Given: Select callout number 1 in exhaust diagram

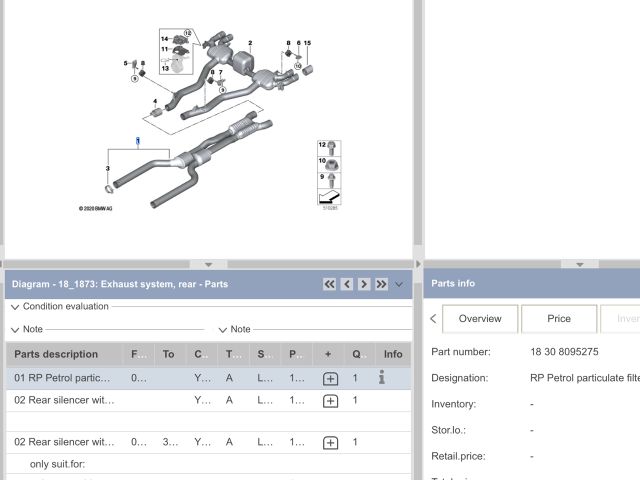Looking at the screenshot, I should point(138,142).
